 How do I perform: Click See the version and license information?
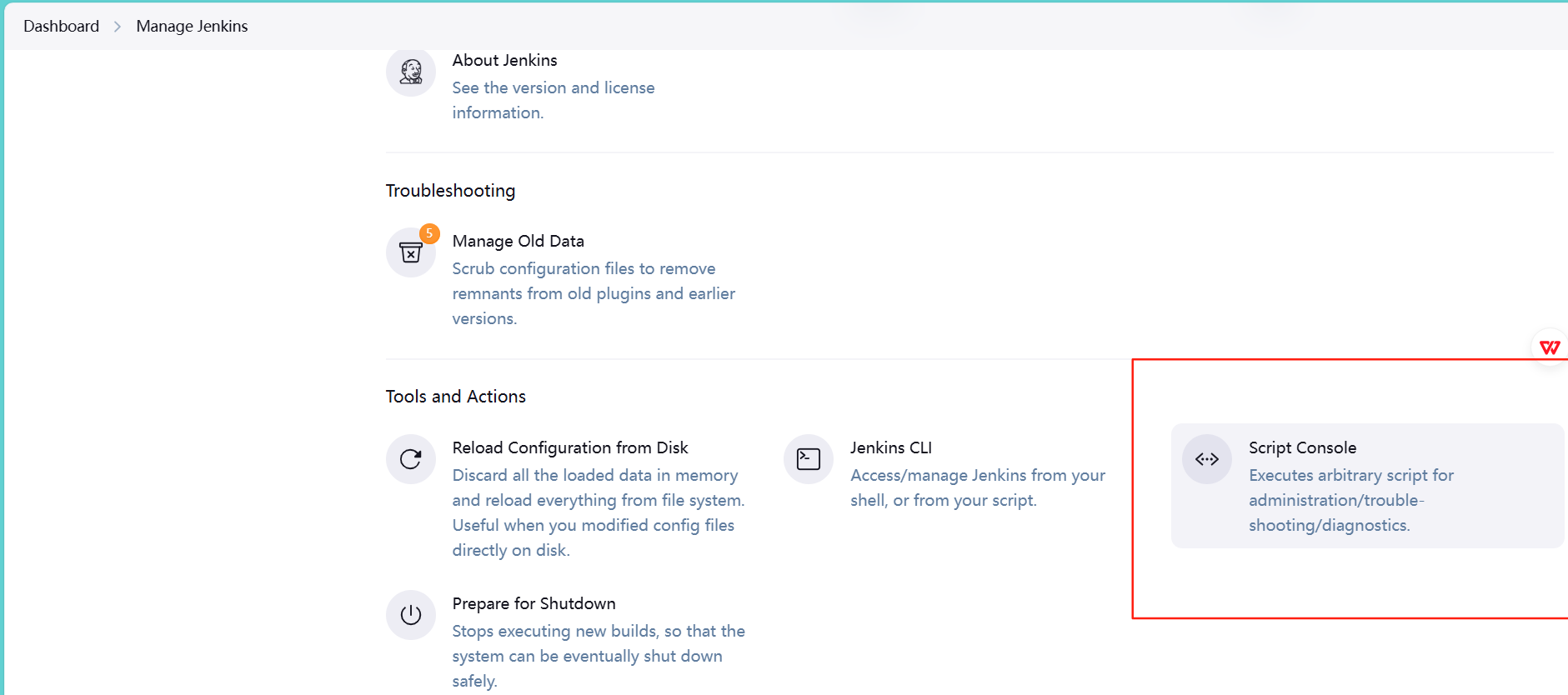[554, 100]
